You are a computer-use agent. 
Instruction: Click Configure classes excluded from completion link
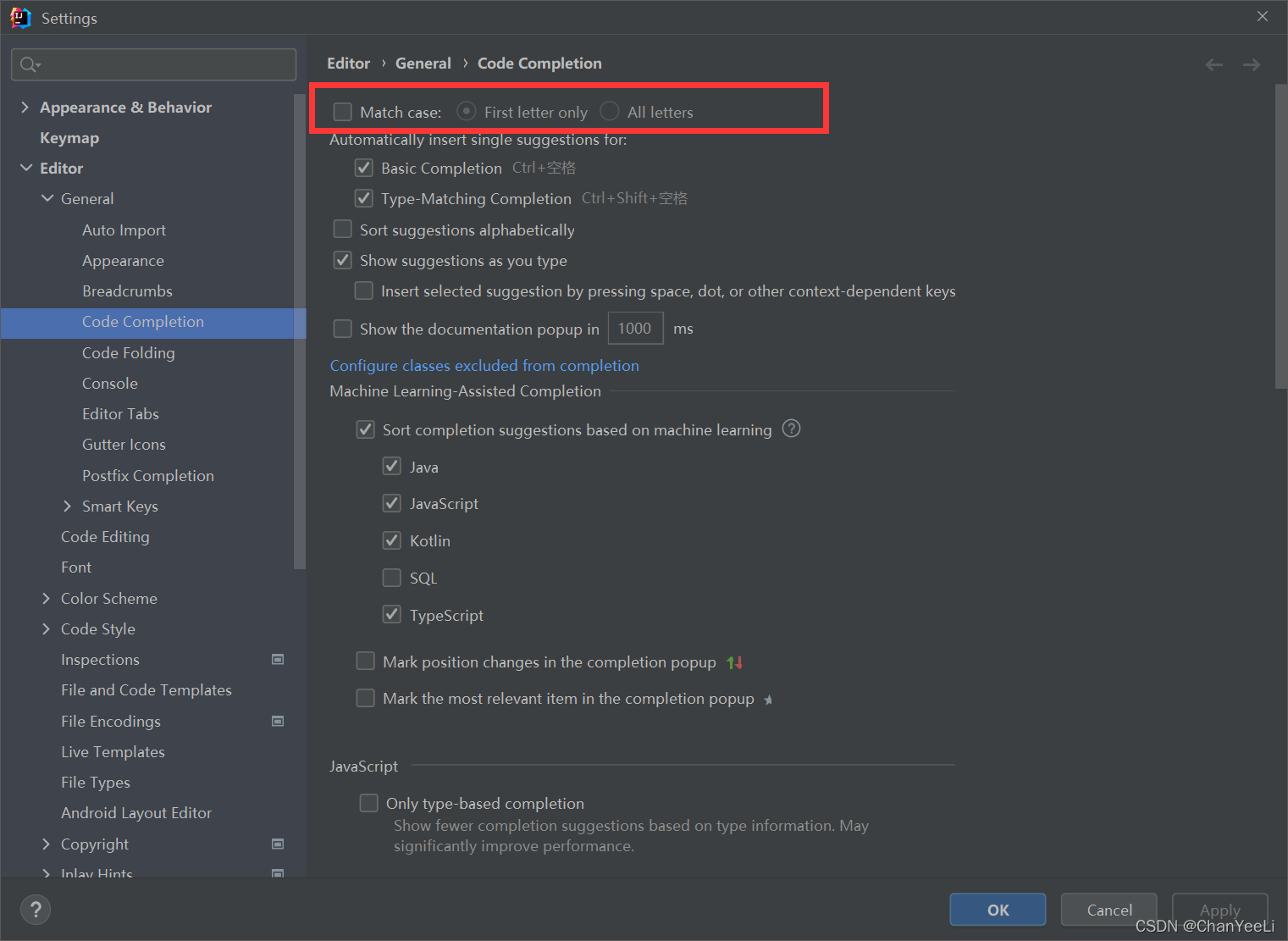484,365
